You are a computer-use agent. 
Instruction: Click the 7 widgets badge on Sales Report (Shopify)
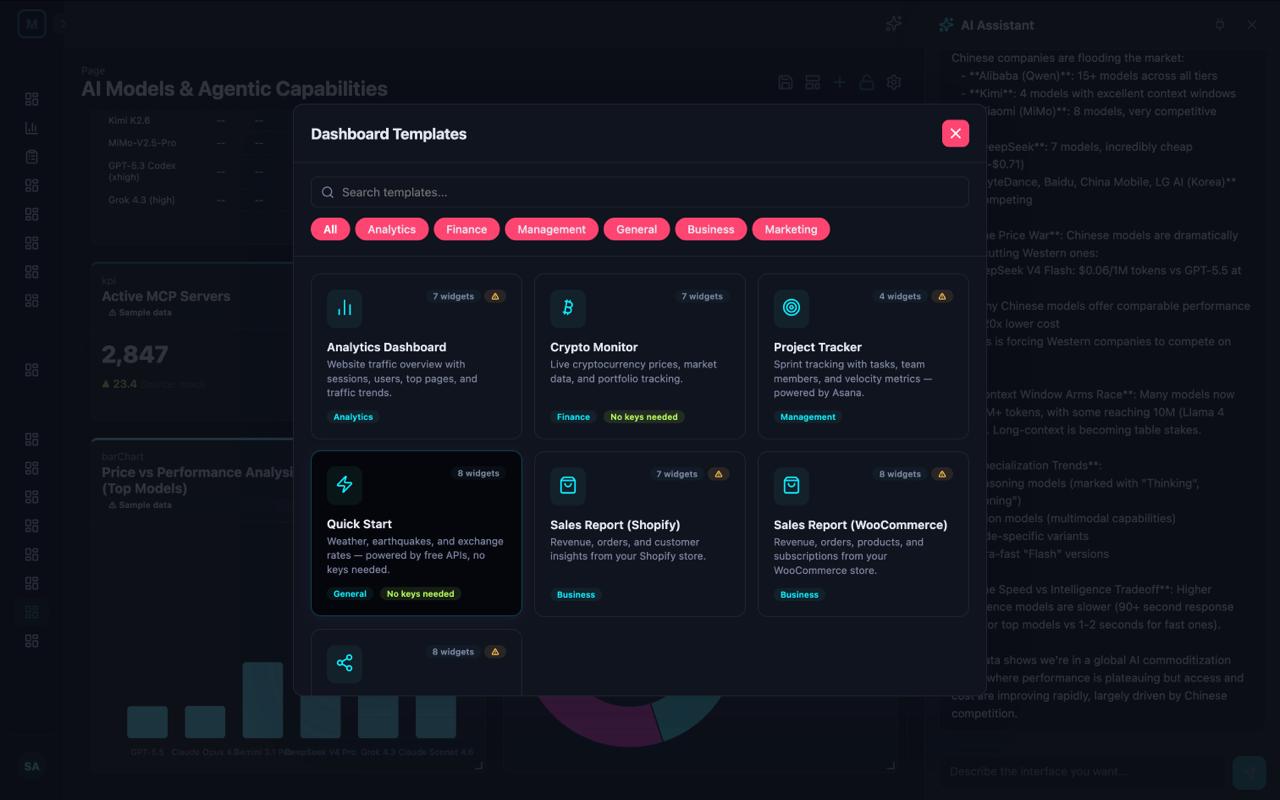[x=677, y=474]
